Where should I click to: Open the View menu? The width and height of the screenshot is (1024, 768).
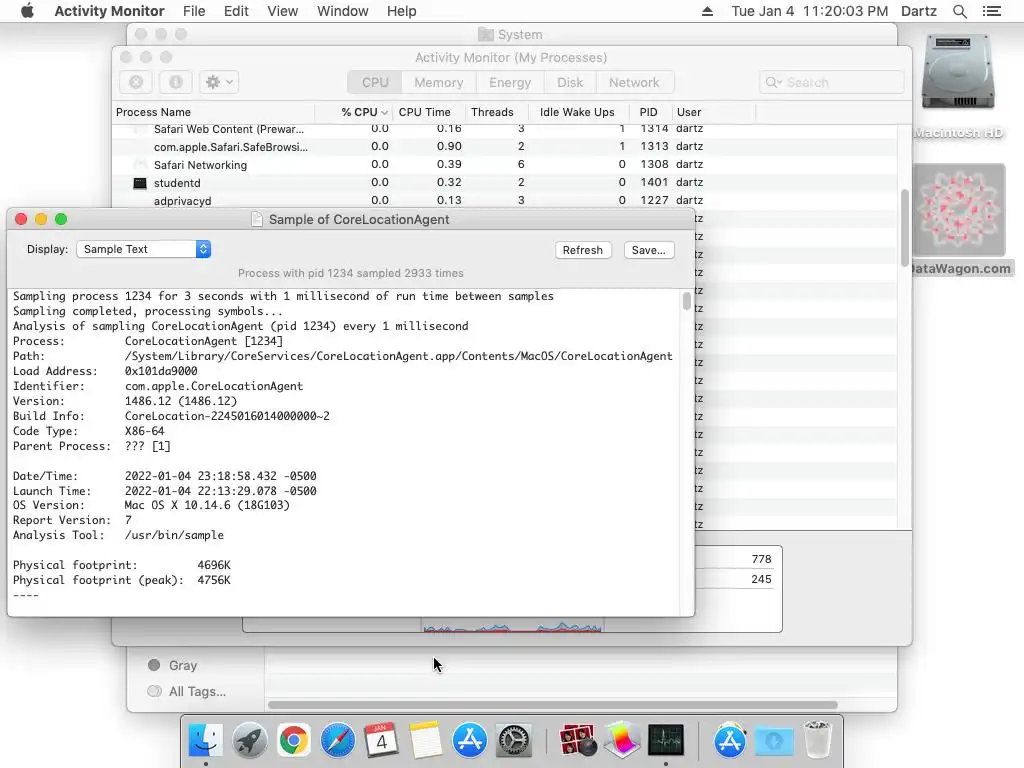[x=283, y=11]
